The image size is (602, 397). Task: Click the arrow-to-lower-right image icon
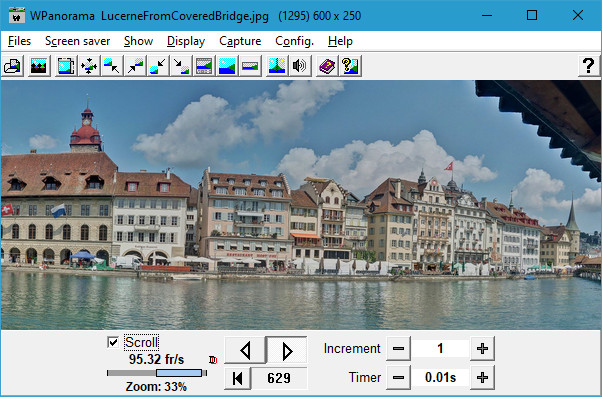[181, 66]
